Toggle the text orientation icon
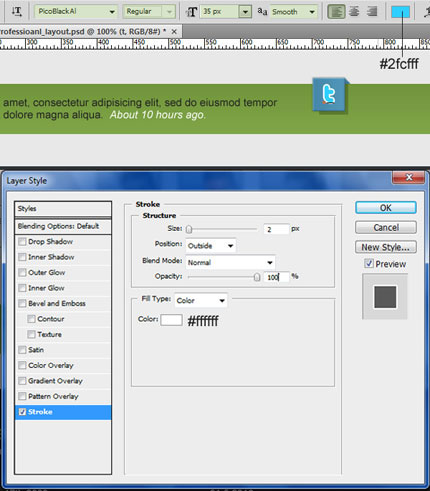 (x=16, y=11)
